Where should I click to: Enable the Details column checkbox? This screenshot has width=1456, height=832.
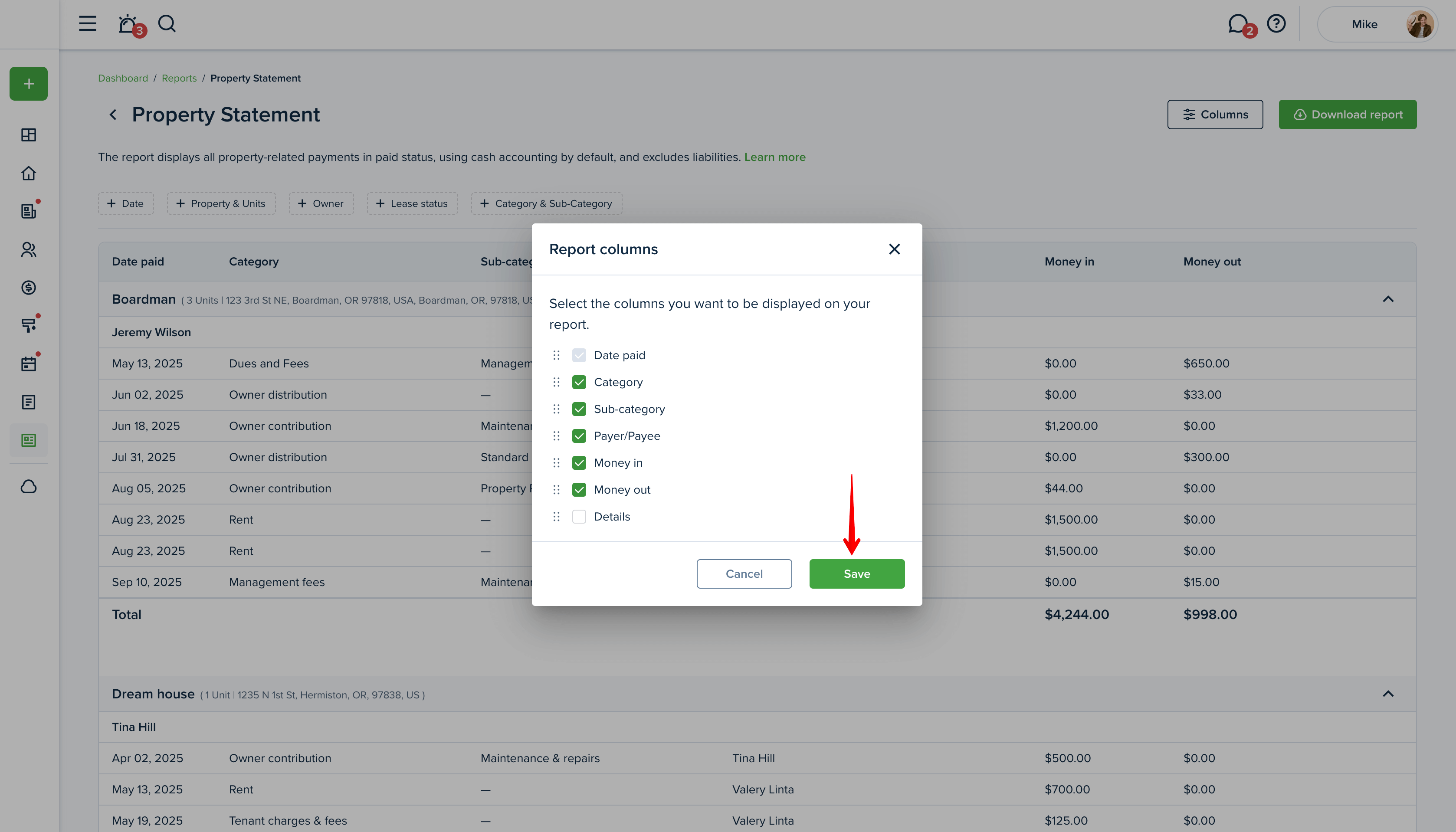click(x=579, y=517)
